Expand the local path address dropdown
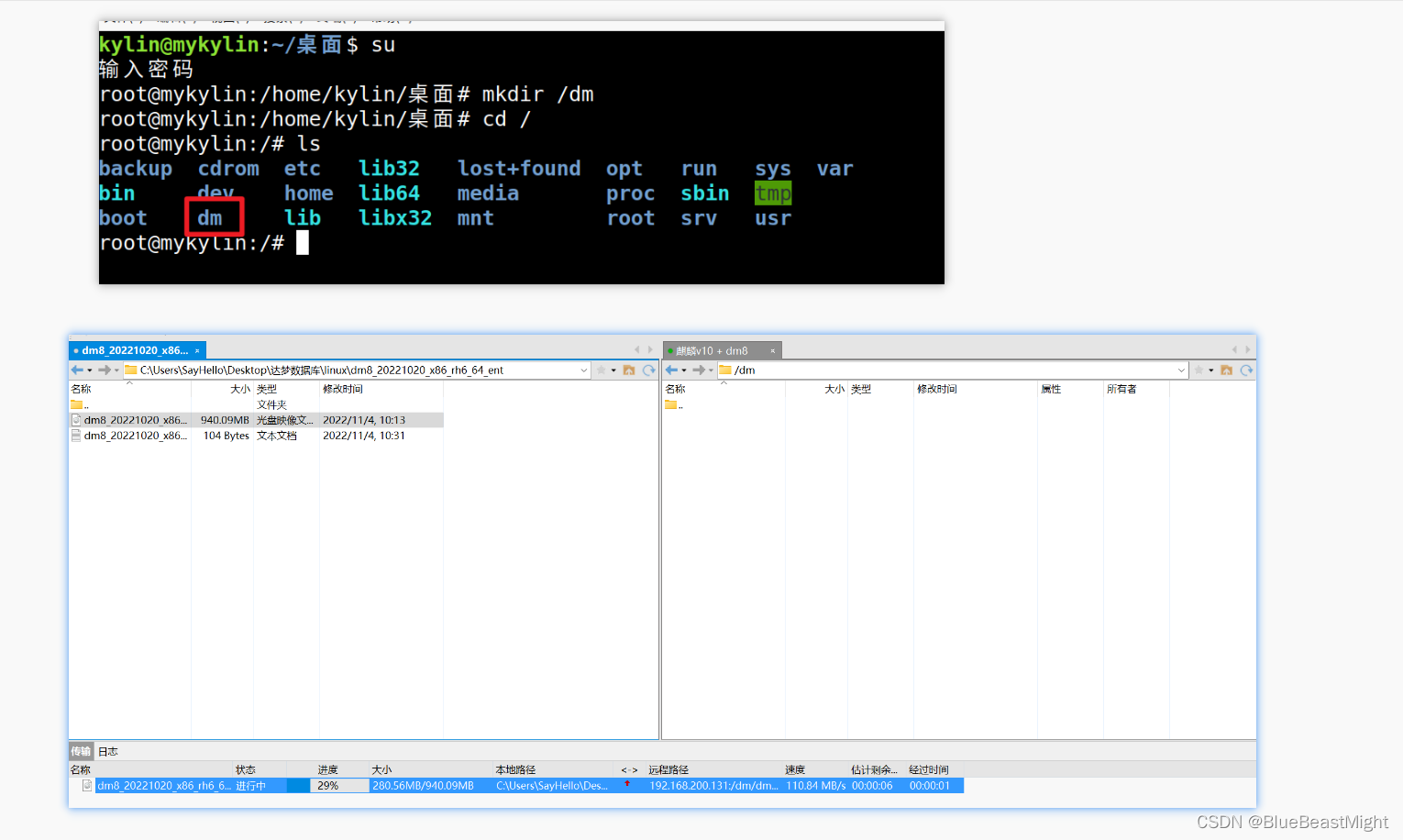Screen dimensions: 1403x840 pos(583,370)
